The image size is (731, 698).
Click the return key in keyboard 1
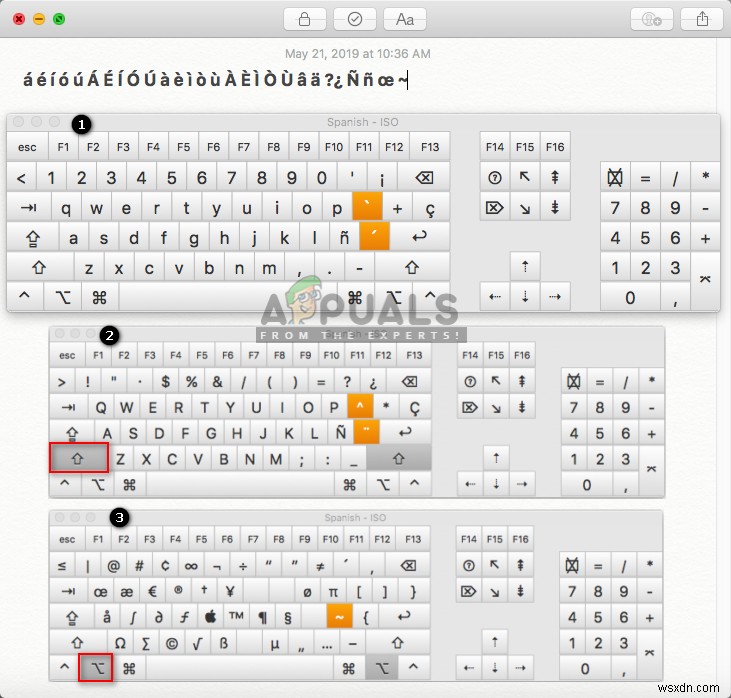tap(420, 236)
